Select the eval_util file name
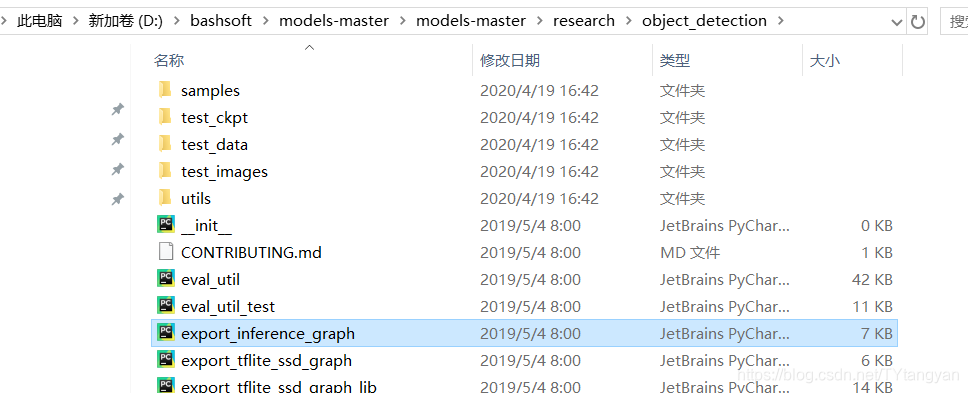This screenshot has width=968, height=393. [x=211, y=279]
